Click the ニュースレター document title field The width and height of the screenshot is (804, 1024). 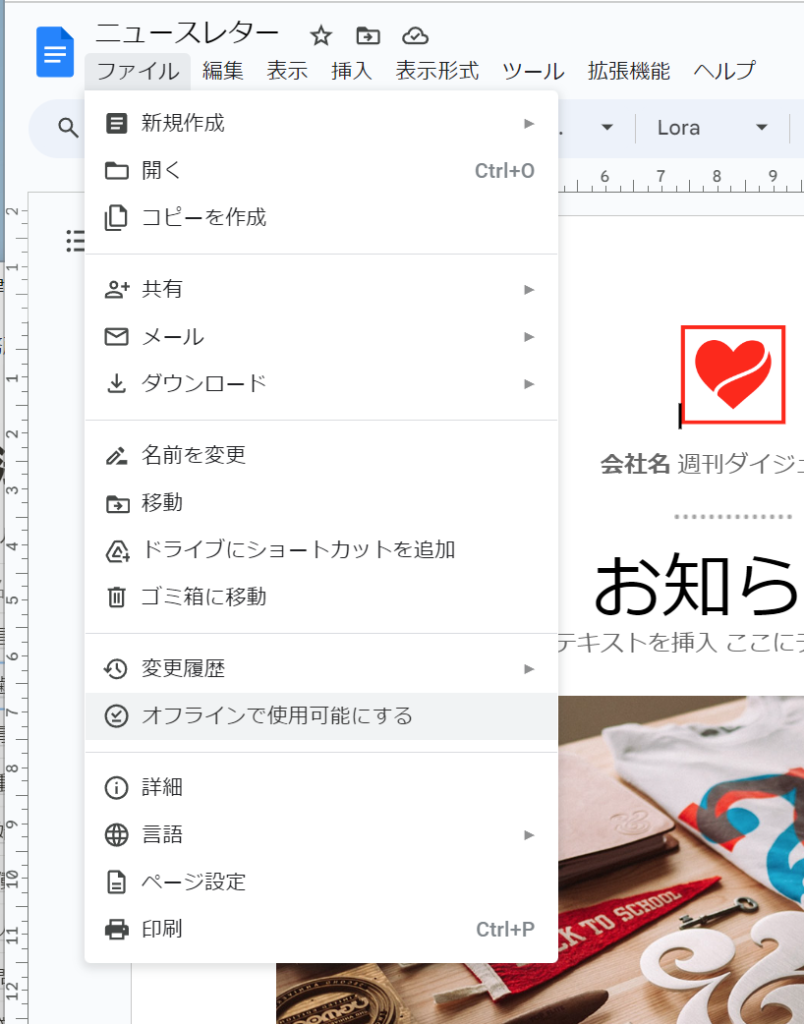(187, 35)
